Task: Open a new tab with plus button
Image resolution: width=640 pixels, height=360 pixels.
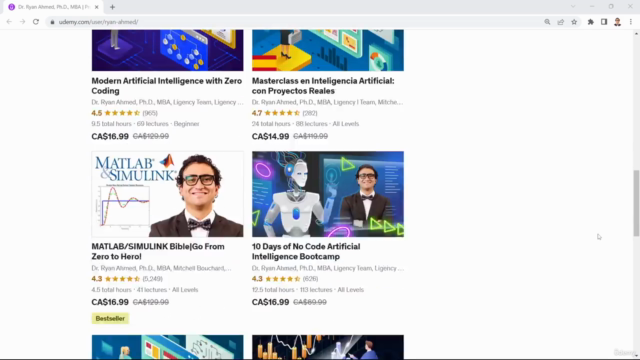Action: pos(112,7)
